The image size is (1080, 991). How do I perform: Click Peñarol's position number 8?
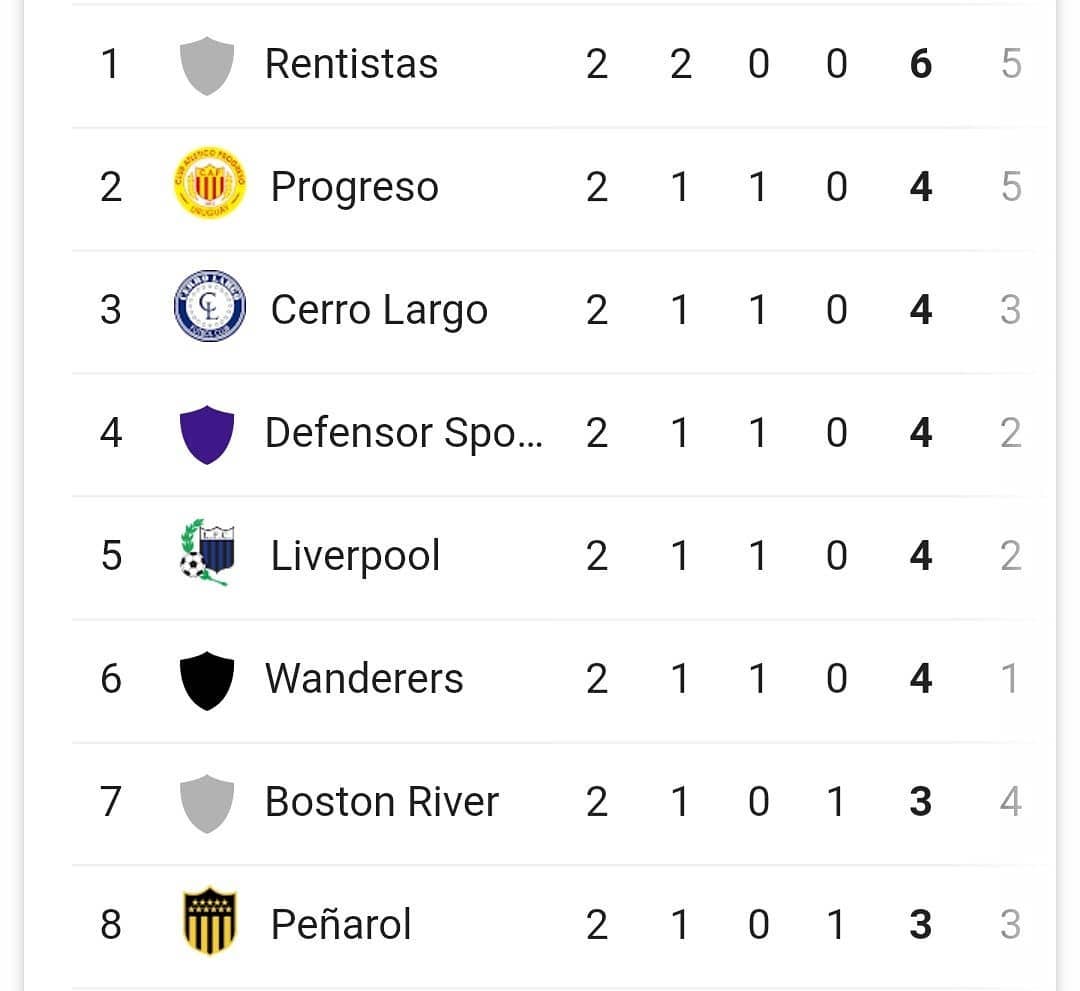tap(111, 924)
